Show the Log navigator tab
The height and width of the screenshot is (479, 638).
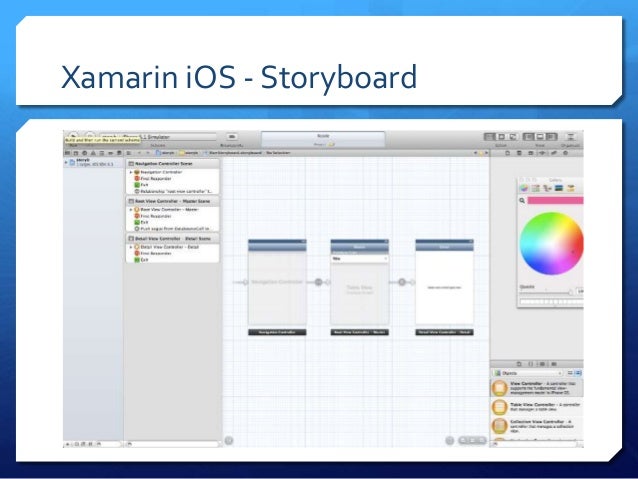[119, 153]
